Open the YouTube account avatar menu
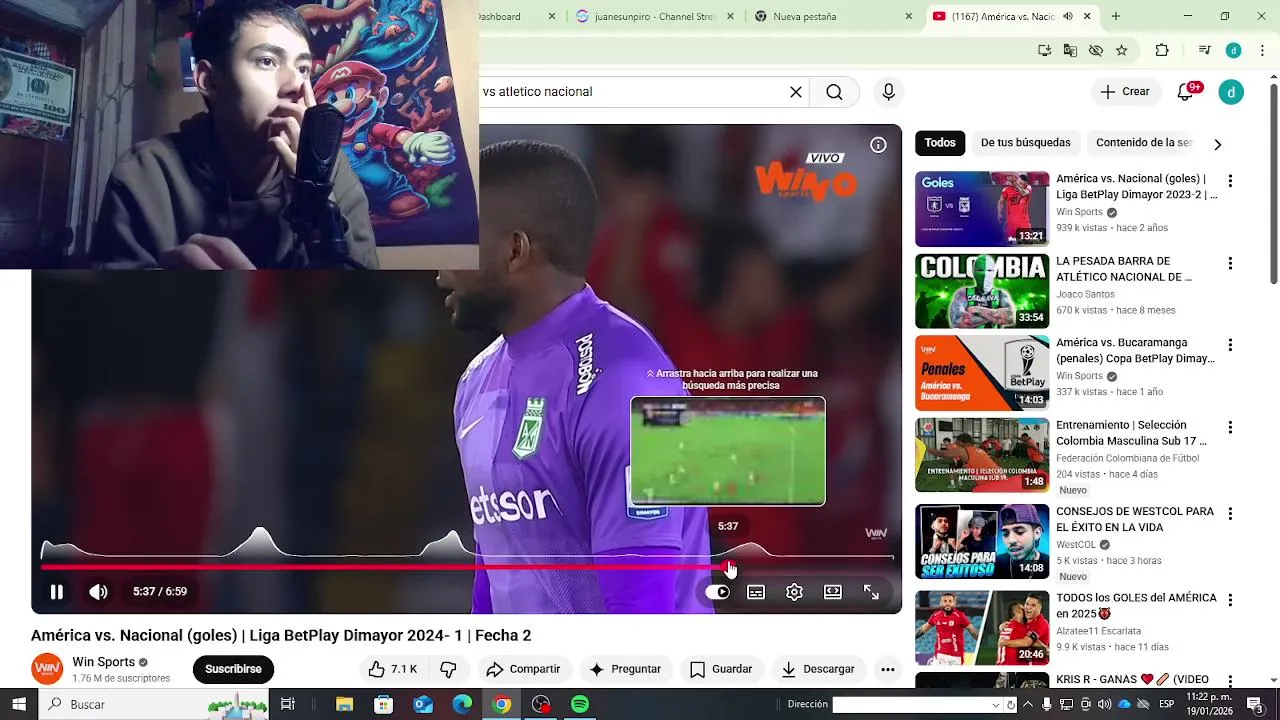1280x720 pixels. (x=1231, y=92)
